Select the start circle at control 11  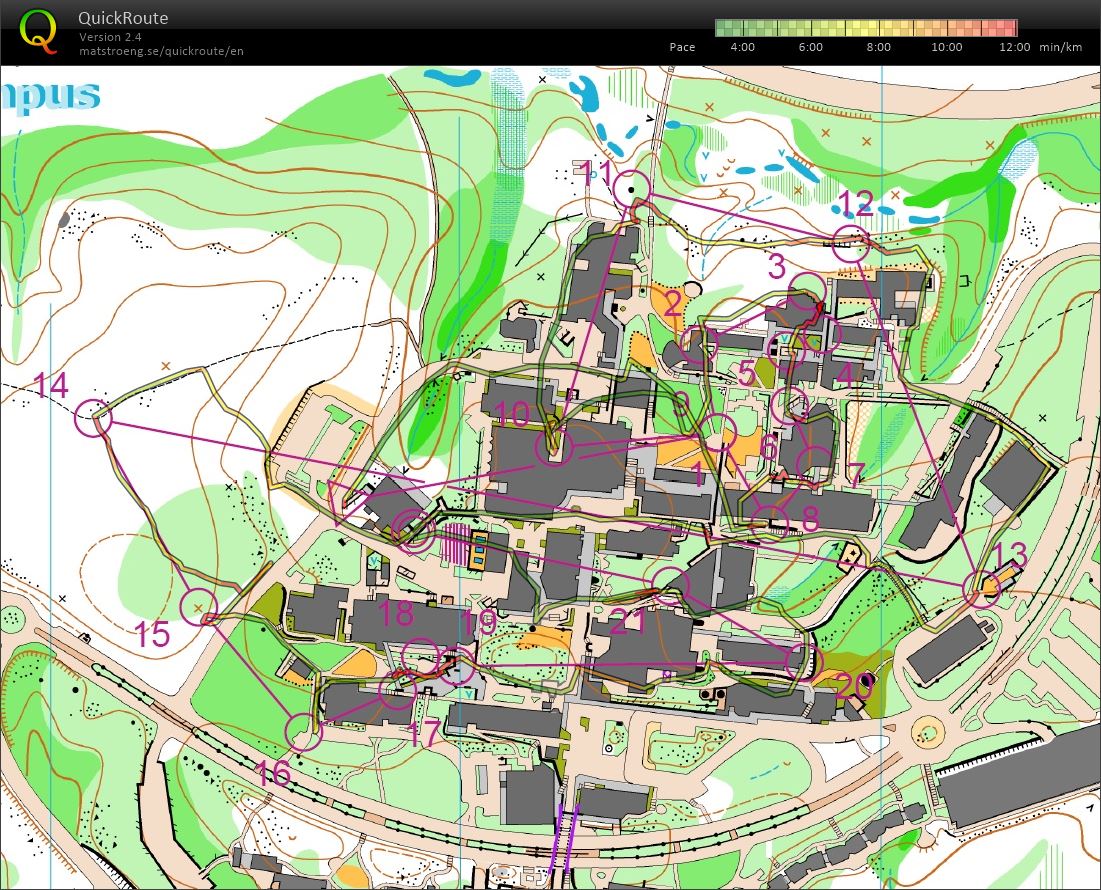[x=630, y=188]
